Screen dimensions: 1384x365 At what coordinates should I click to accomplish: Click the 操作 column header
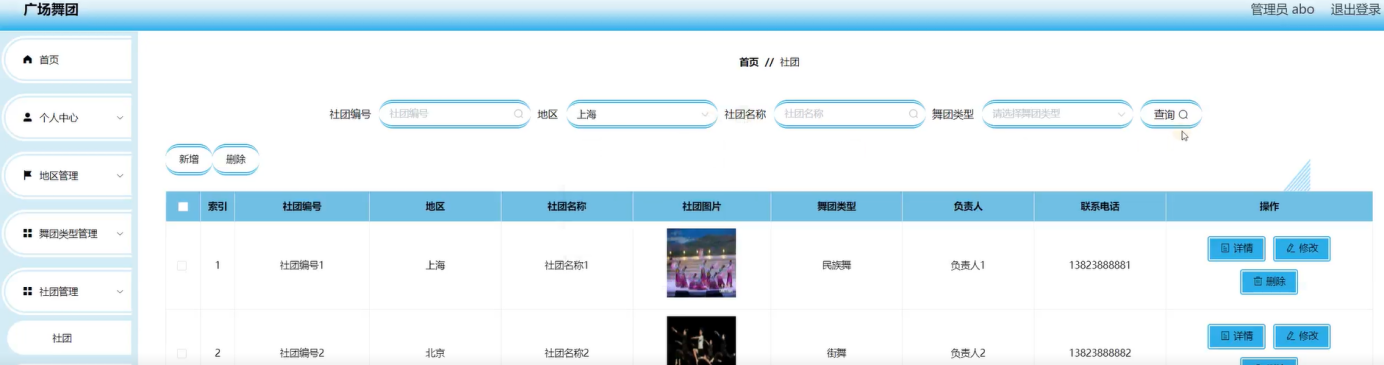pos(1269,207)
